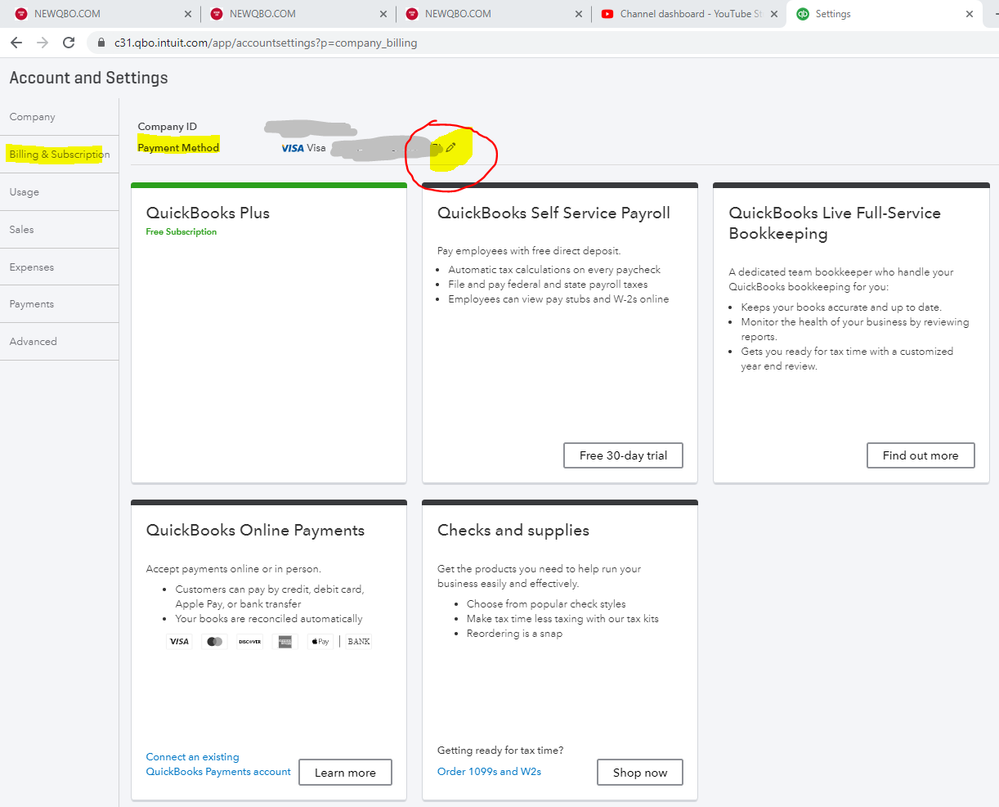Screen dimensions: 999x807
Task: Click 'Accept payments online or in person.' text
Action: (233, 569)
